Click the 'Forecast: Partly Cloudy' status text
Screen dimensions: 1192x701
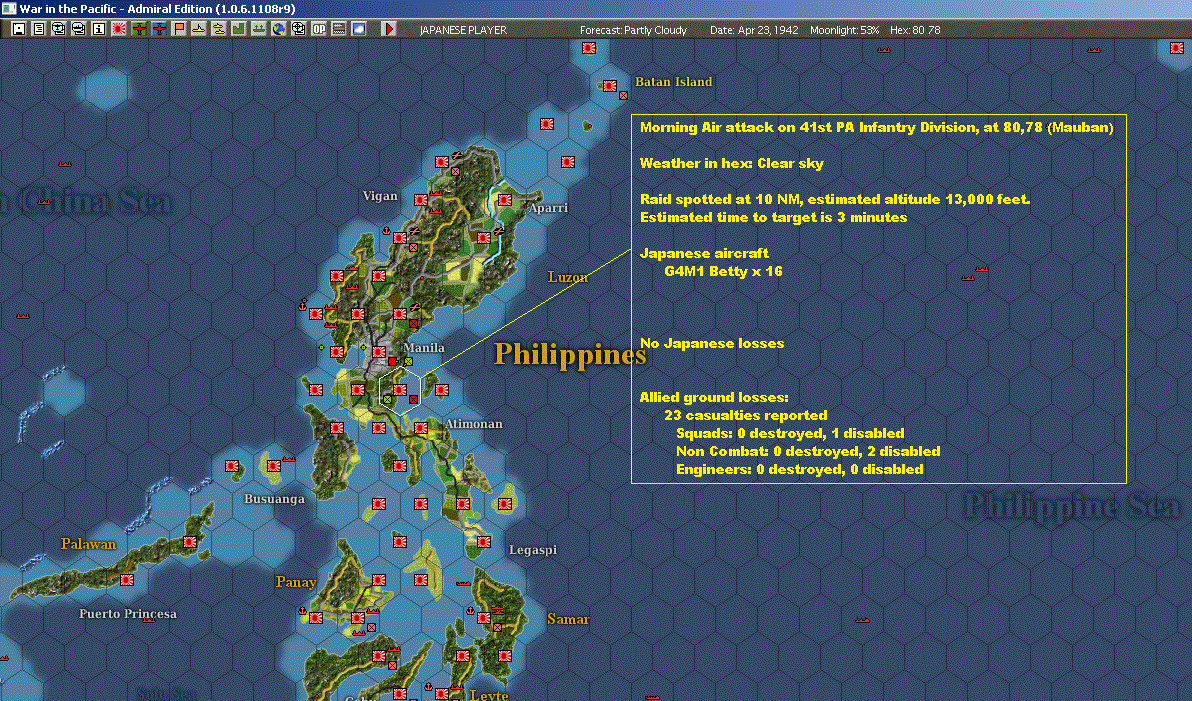click(633, 30)
